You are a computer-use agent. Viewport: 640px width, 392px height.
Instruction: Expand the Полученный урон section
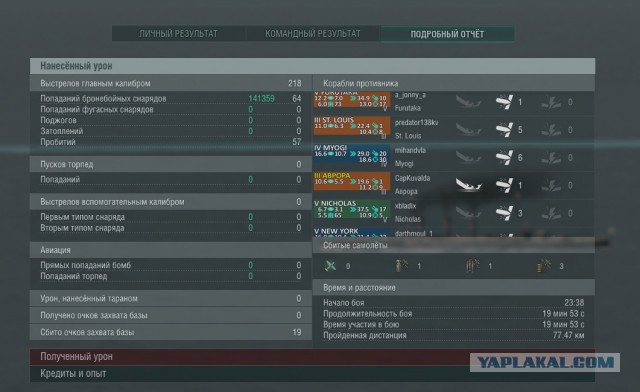[312, 356]
